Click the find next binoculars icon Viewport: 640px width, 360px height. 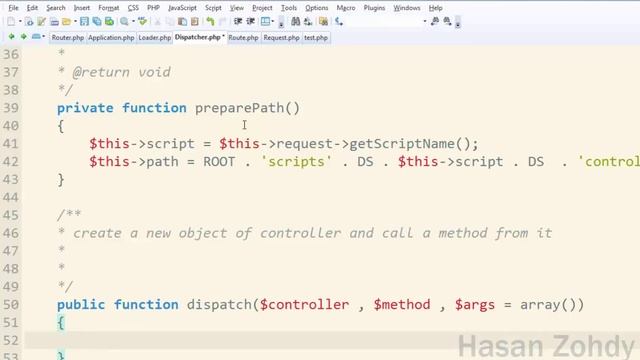pyautogui.click(x=447, y=22)
